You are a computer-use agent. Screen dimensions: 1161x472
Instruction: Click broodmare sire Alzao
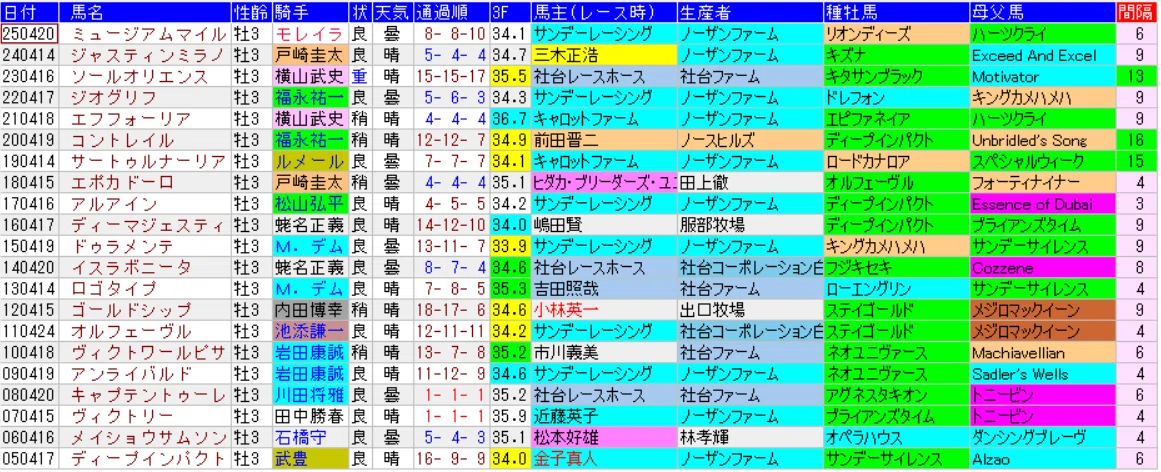1042,459
